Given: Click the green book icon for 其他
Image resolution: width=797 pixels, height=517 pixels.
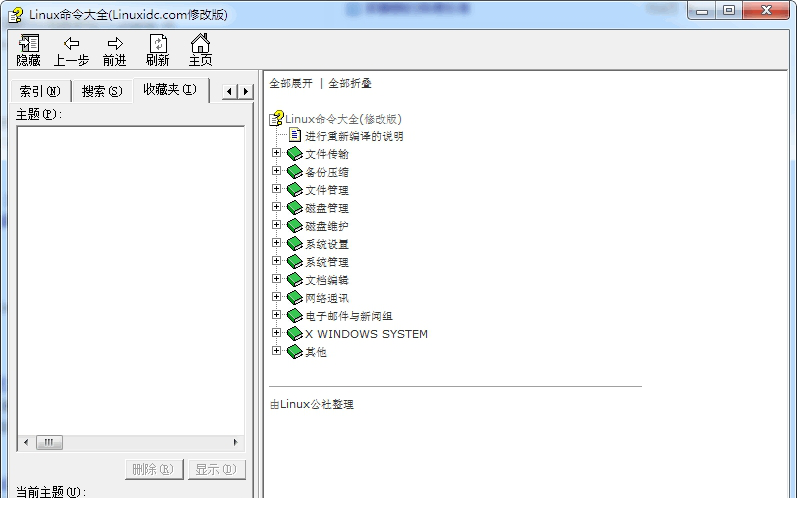Looking at the screenshot, I should point(295,351).
